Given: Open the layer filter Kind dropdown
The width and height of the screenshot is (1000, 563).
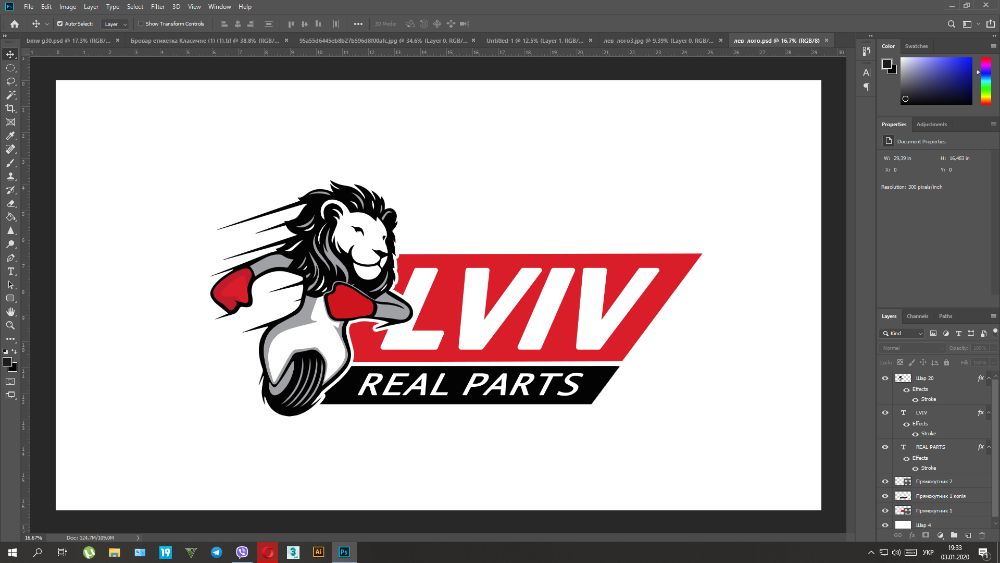Looking at the screenshot, I should pyautogui.click(x=902, y=333).
